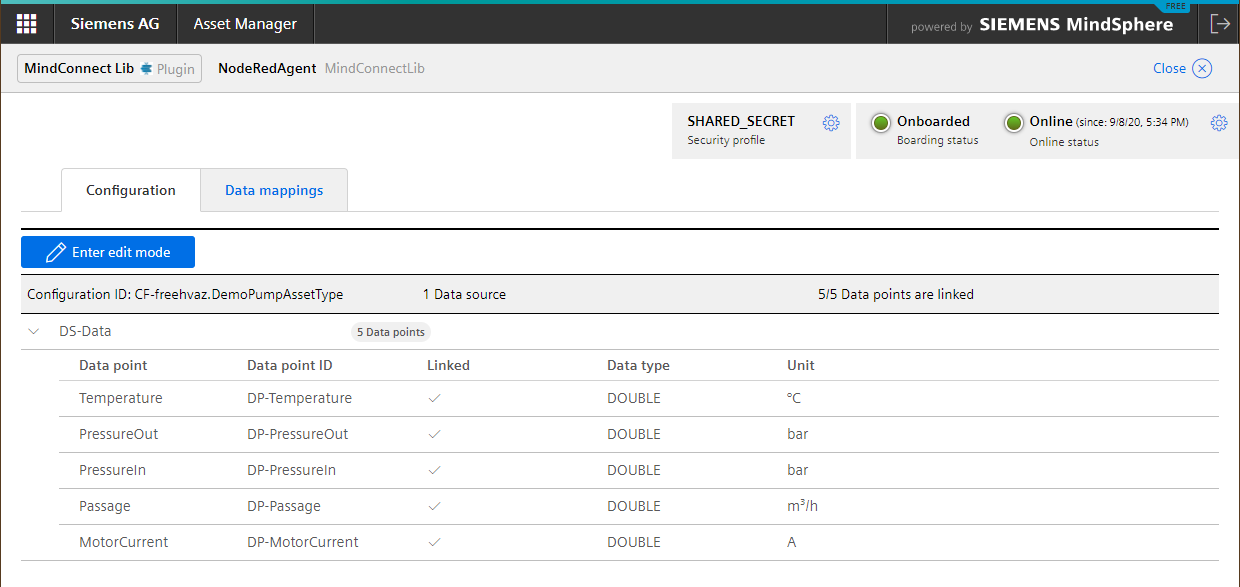Select the MotorCurrent data point name

123,542
